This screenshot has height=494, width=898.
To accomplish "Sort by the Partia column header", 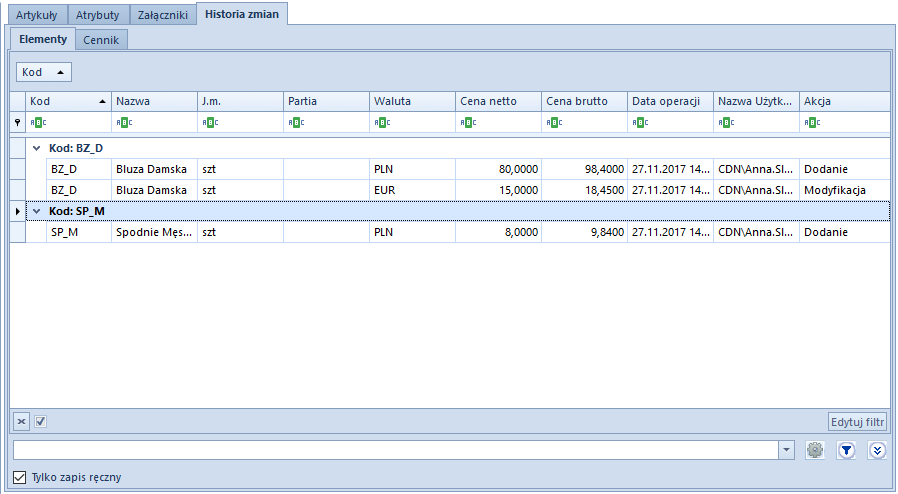I will click(x=326, y=101).
